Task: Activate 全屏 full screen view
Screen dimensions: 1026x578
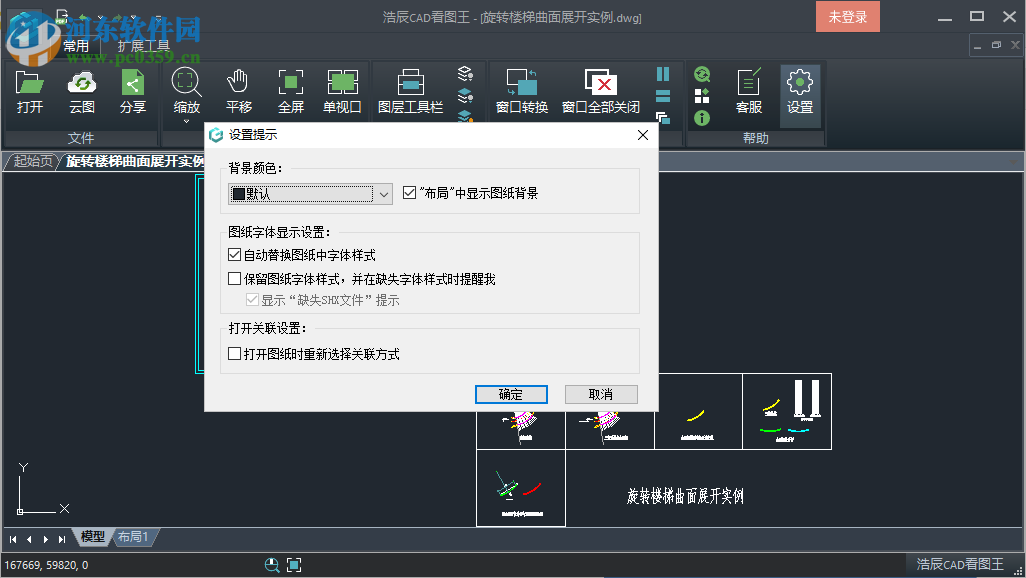Action: 291,90
